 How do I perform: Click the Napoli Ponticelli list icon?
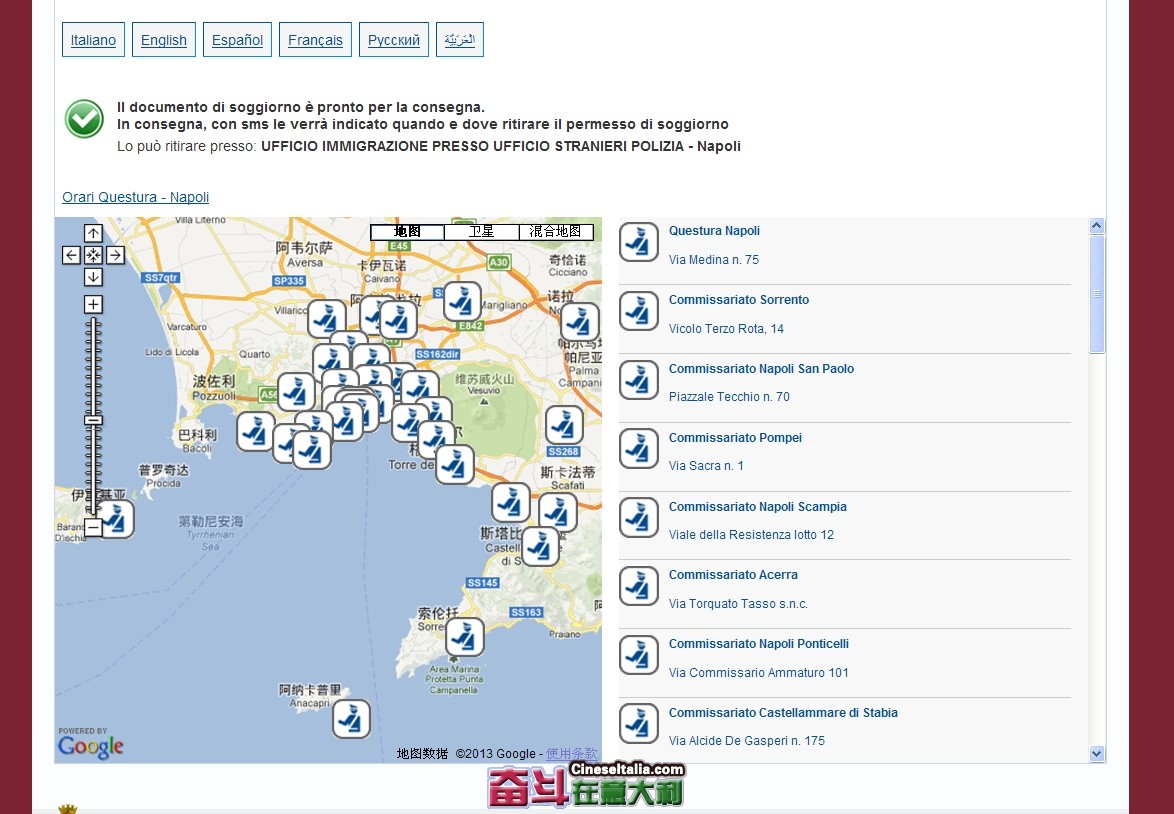[x=639, y=655]
